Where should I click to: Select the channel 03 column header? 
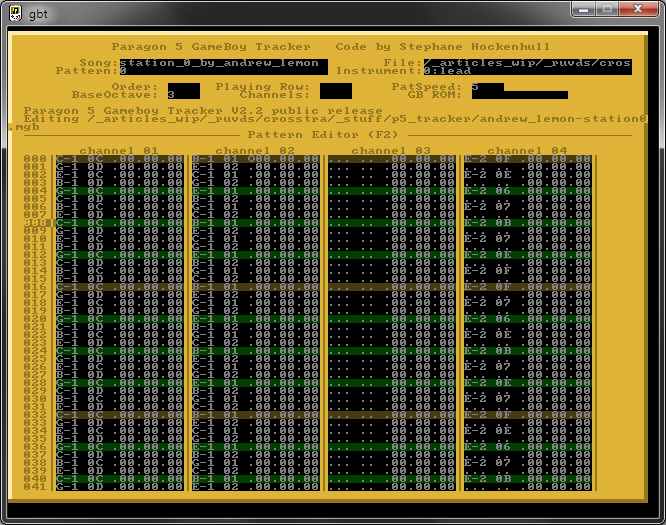tap(391, 150)
